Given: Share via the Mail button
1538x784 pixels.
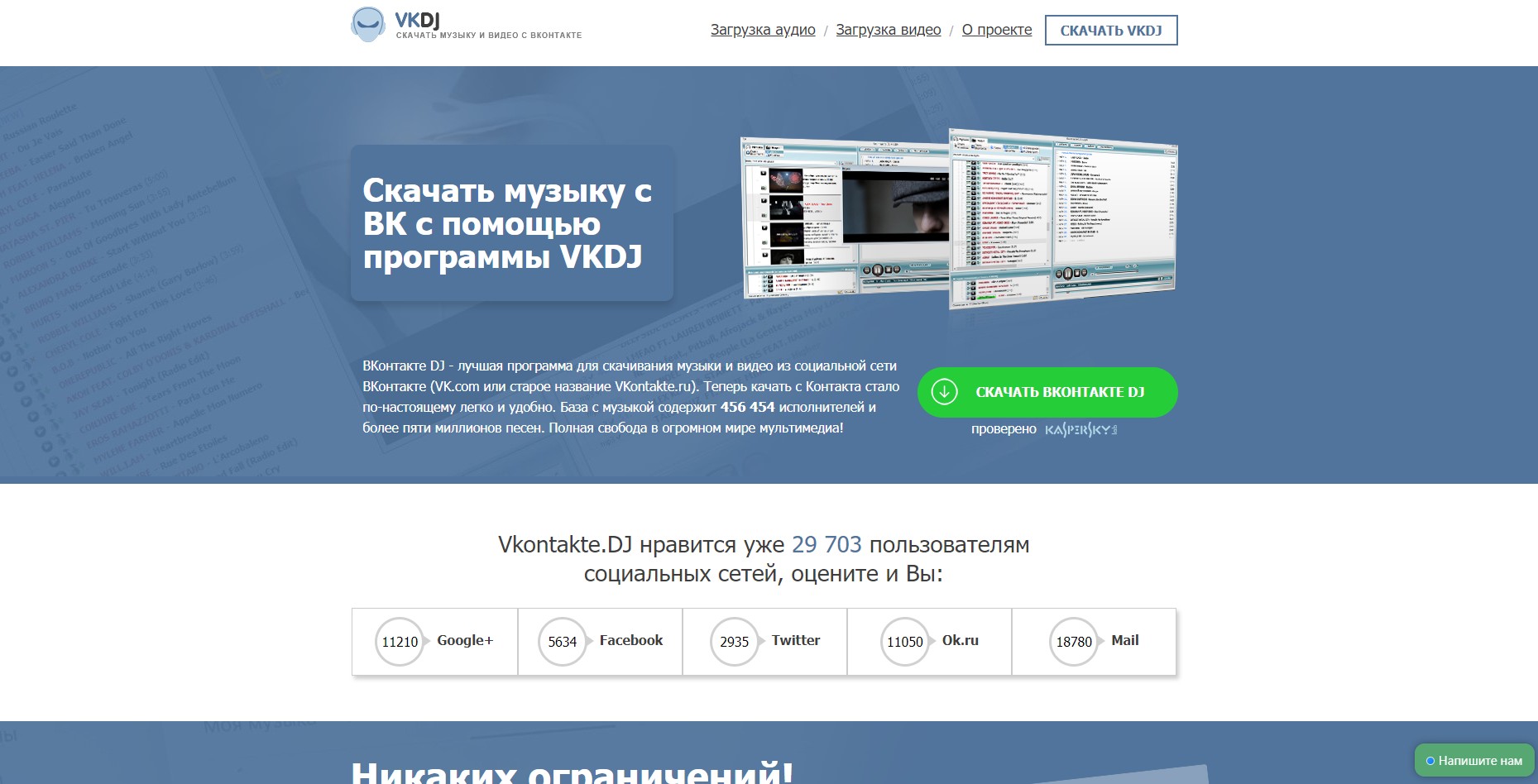Looking at the screenshot, I should point(1125,640).
